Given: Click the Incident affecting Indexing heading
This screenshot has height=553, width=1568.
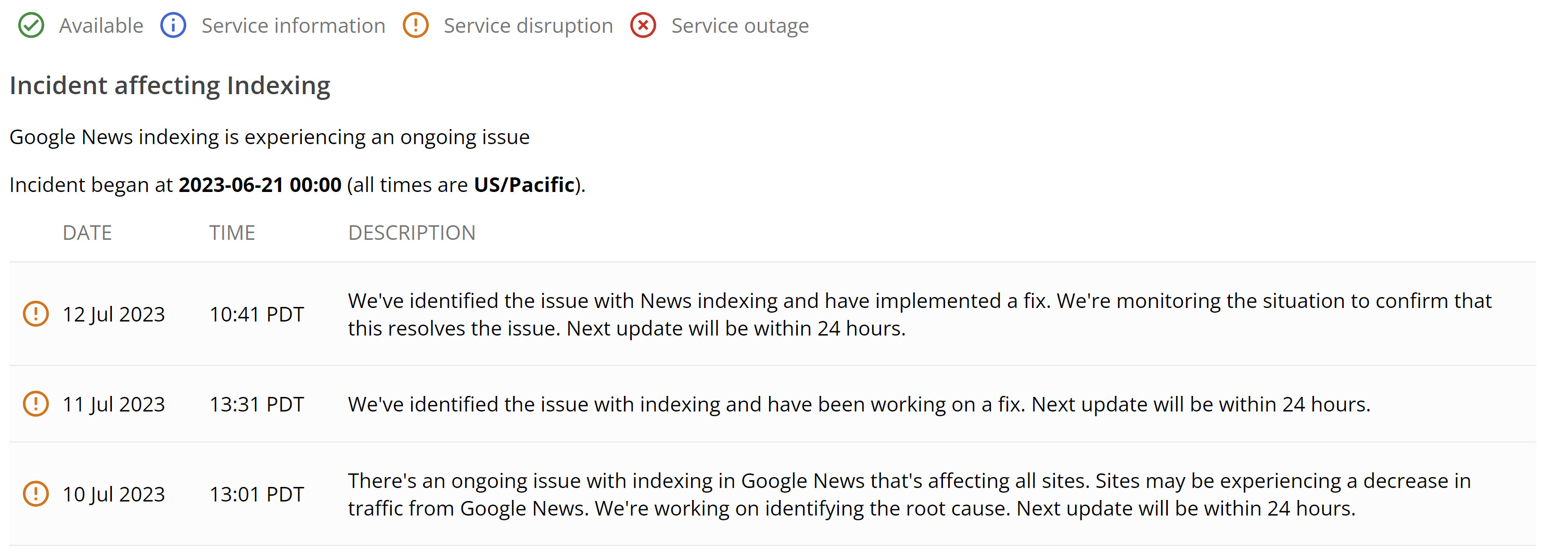Looking at the screenshot, I should pos(170,85).
